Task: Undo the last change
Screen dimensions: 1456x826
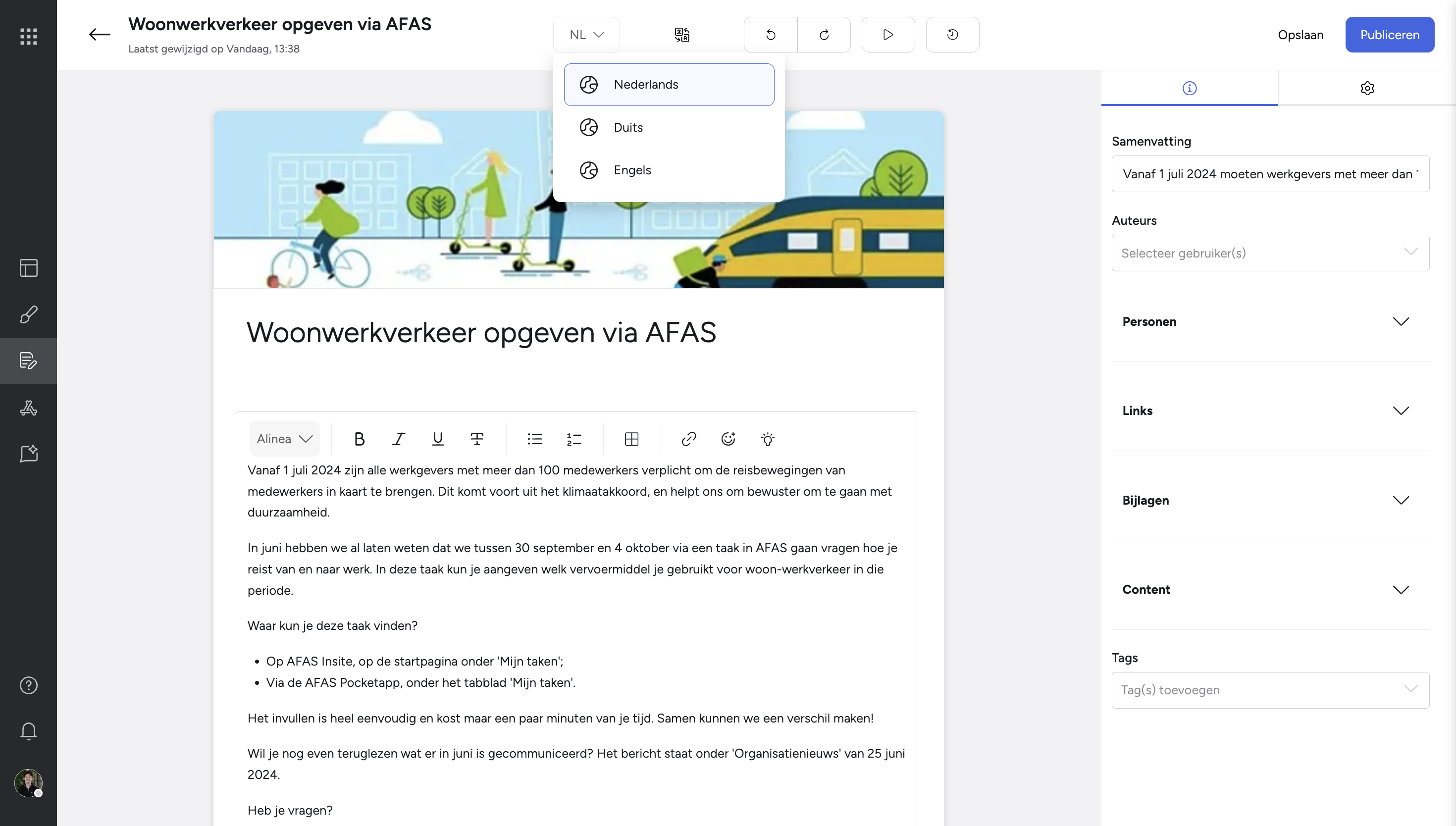Action: [770, 35]
